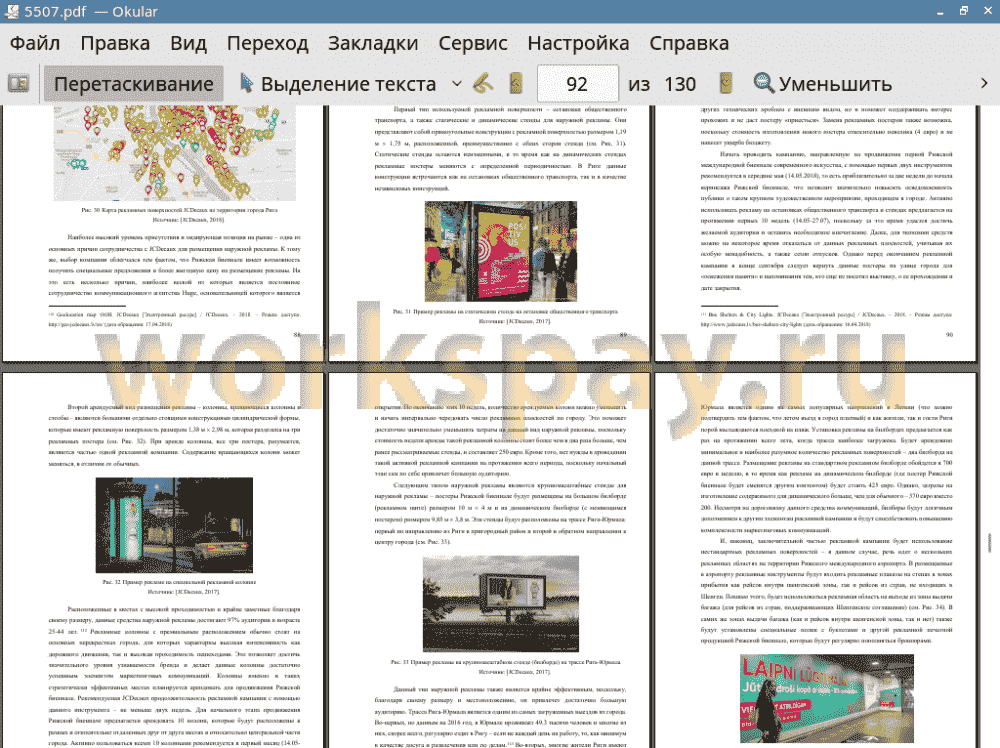This screenshot has width=1000, height=748.
Task: Restore the Okular window size
Action: coord(964,11)
